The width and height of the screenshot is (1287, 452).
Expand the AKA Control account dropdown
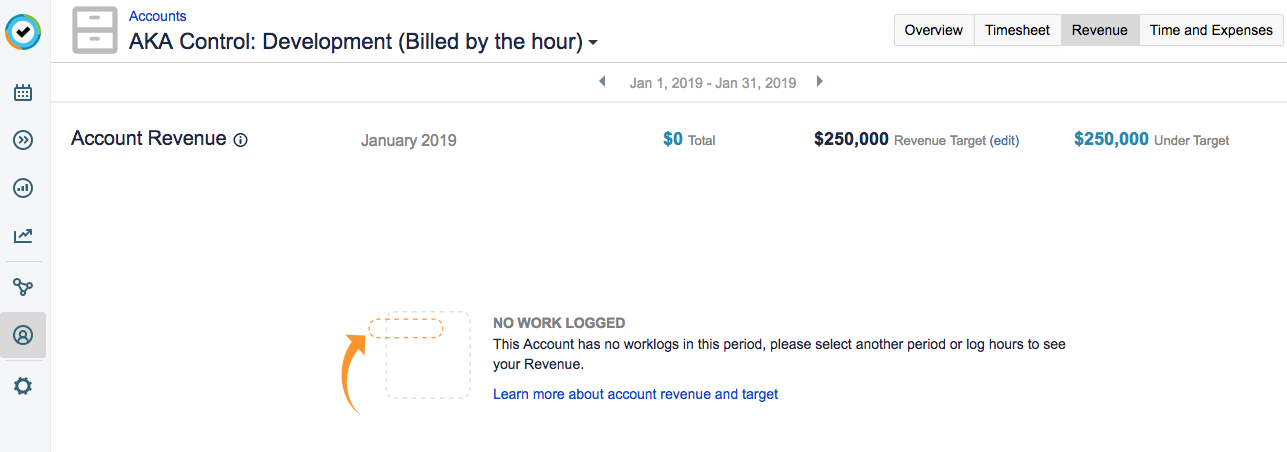tap(593, 43)
